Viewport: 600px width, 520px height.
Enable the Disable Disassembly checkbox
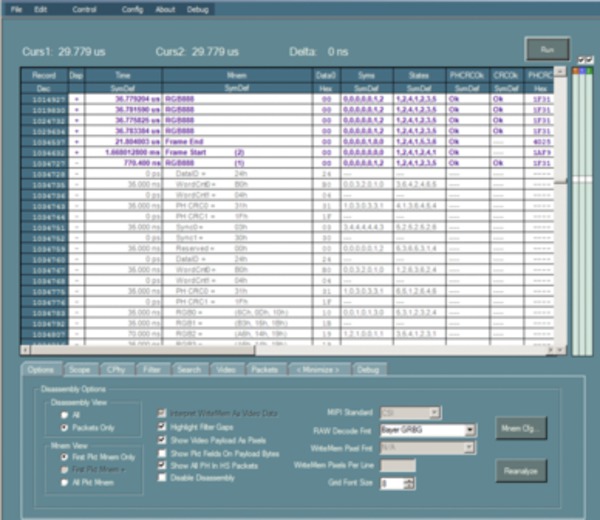pos(163,478)
